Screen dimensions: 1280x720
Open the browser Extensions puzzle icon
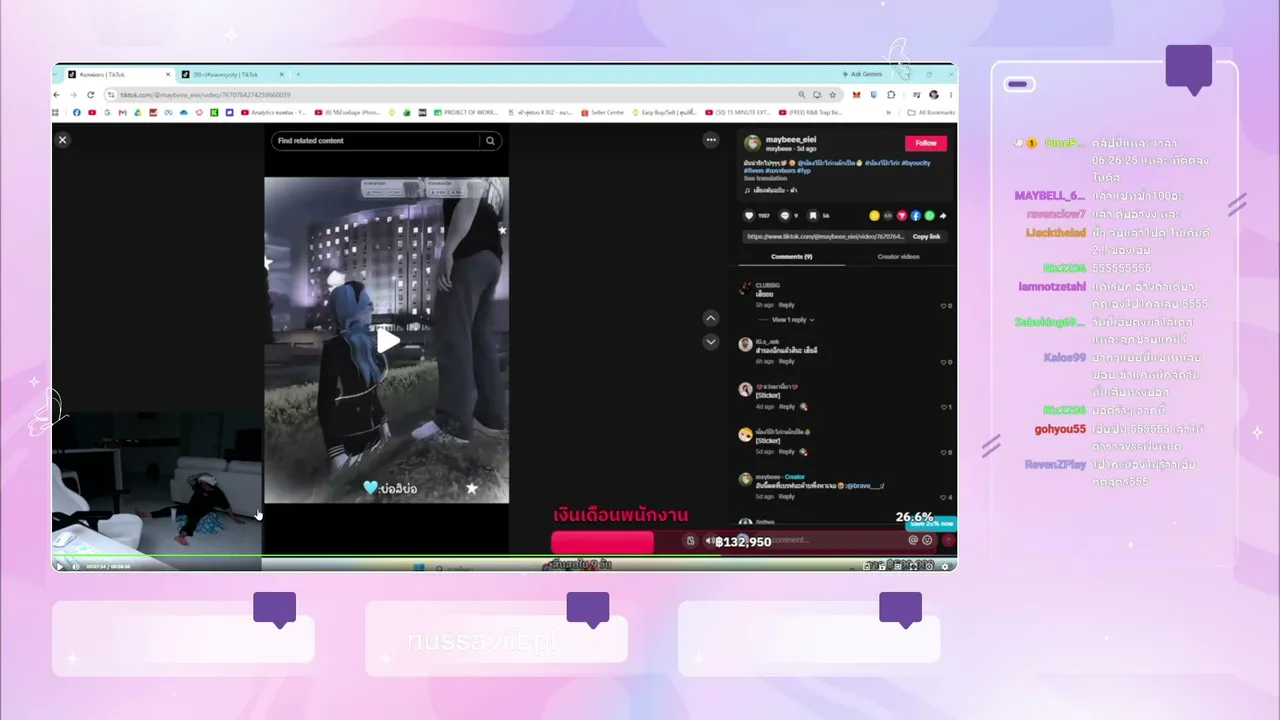coord(891,95)
